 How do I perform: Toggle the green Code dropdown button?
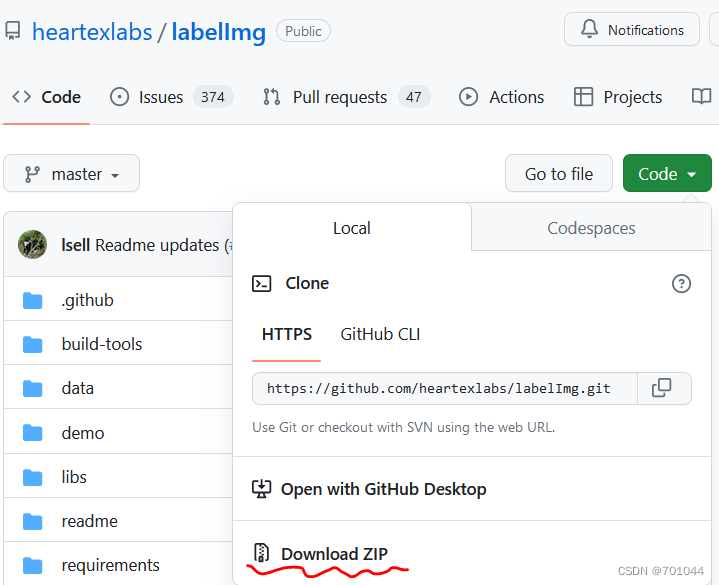pyautogui.click(x=667, y=174)
